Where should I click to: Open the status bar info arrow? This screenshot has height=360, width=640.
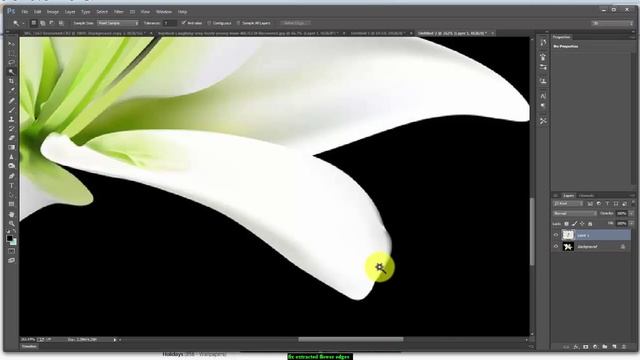[x=115, y=340]
